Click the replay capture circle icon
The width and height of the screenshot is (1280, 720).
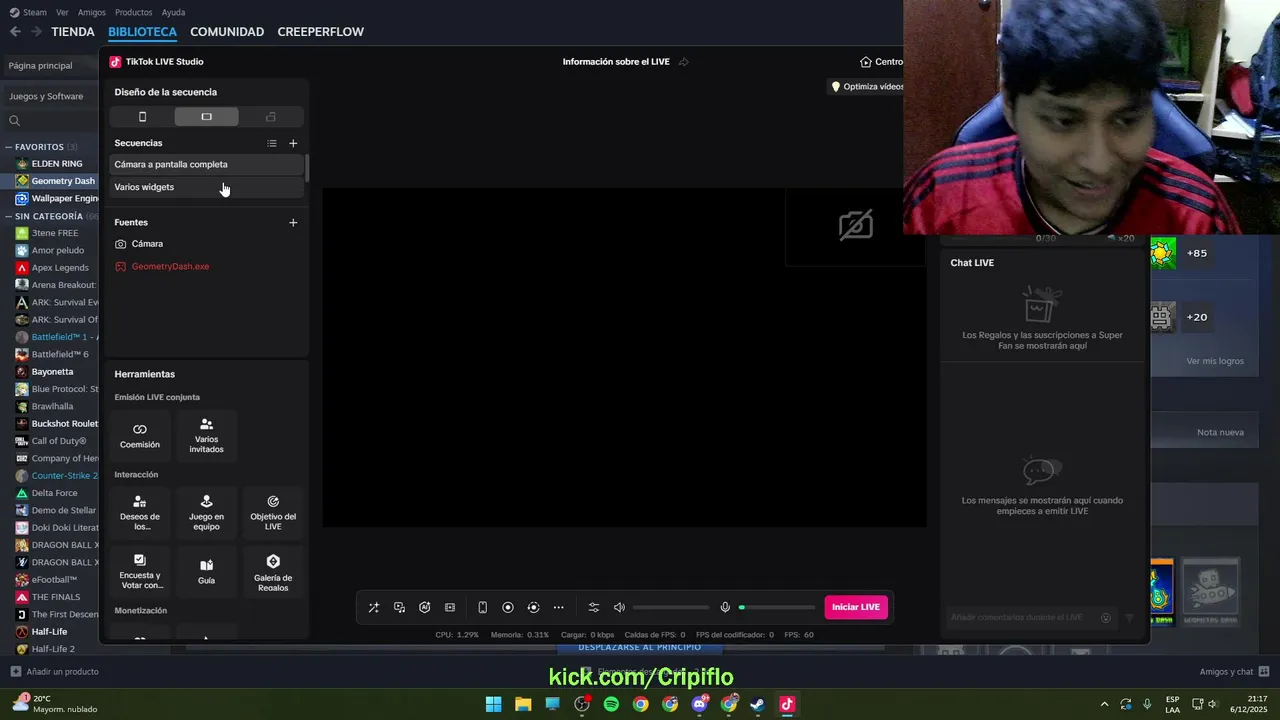pyautogui.click(x=533, y=607)
